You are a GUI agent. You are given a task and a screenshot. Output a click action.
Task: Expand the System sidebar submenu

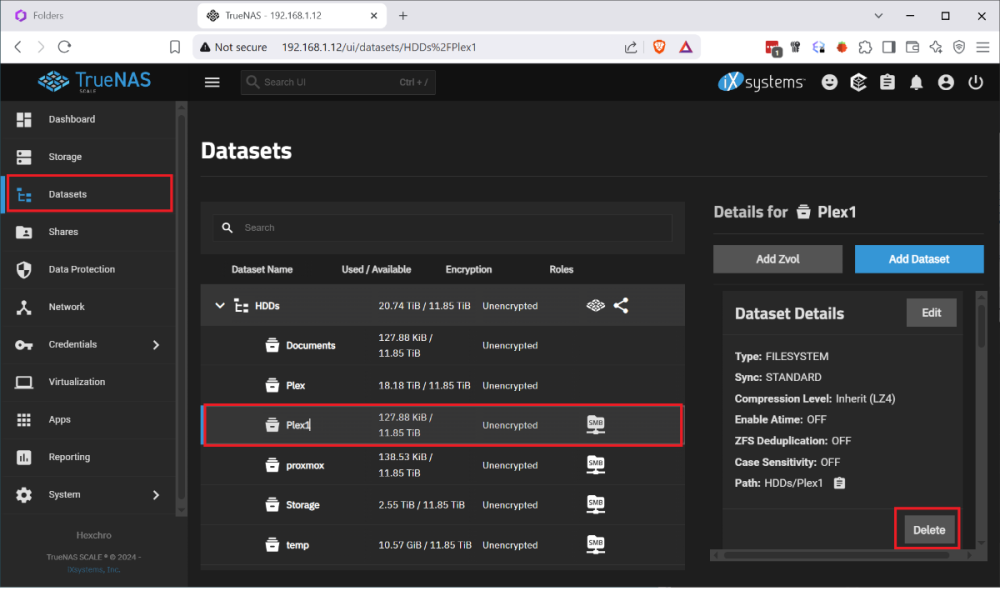155,495
